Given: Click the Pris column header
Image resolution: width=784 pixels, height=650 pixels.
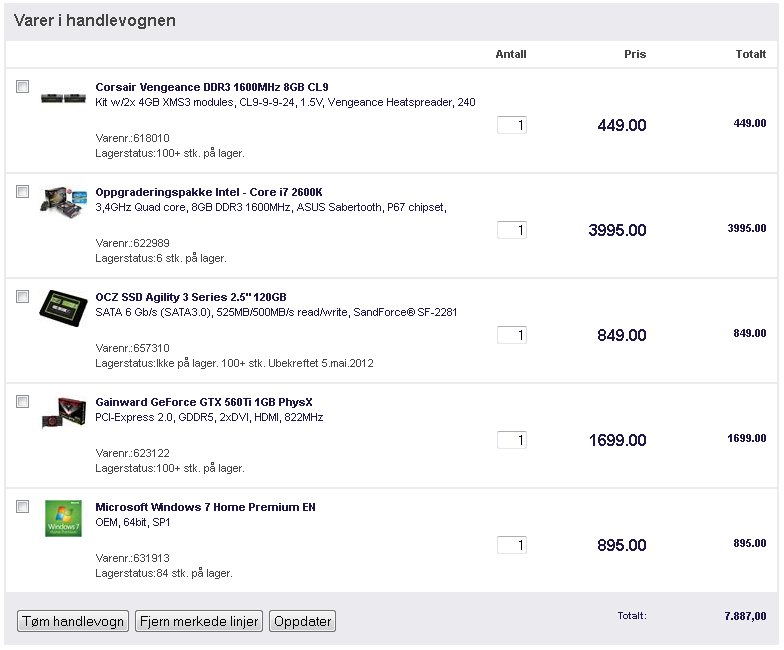Looking at the screenshot, I should pyautogui.click(x=635, y=54).
